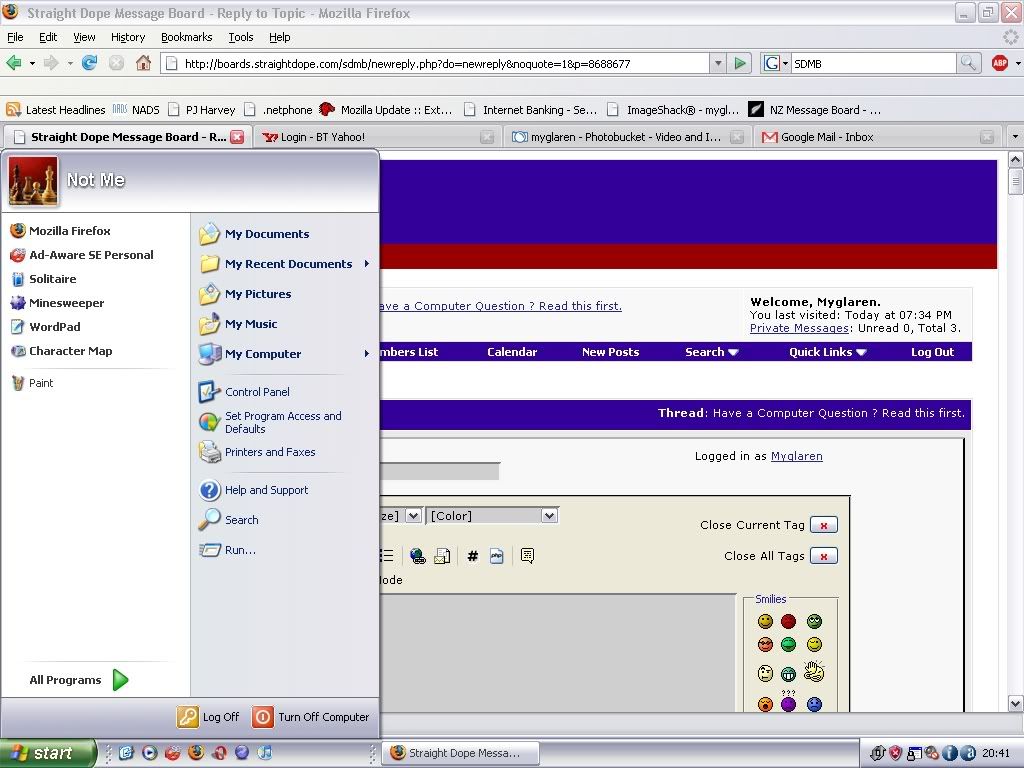Open My Music folder
This screenshot has height=768, width=1024.
pyautogui.click(x=238, y=324)
